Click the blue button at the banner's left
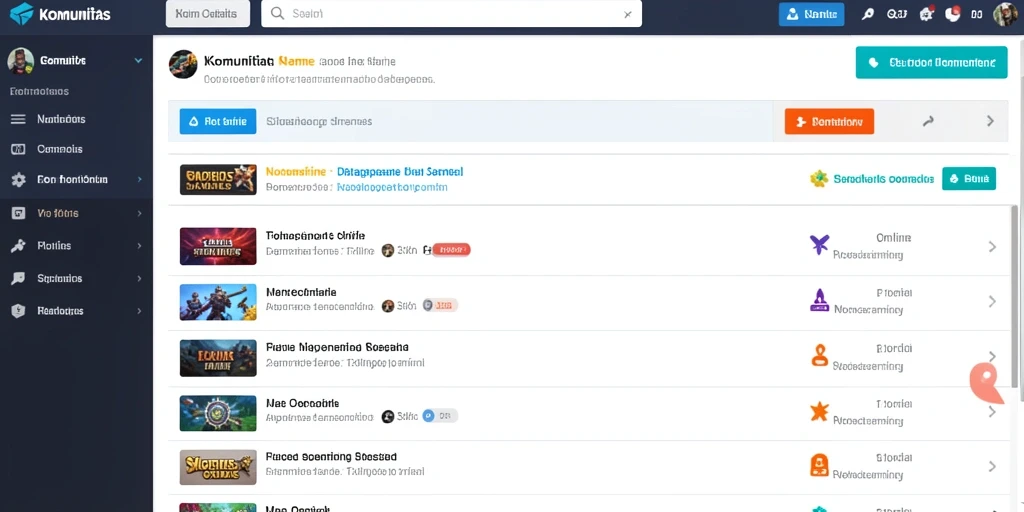 coord(217,121)
